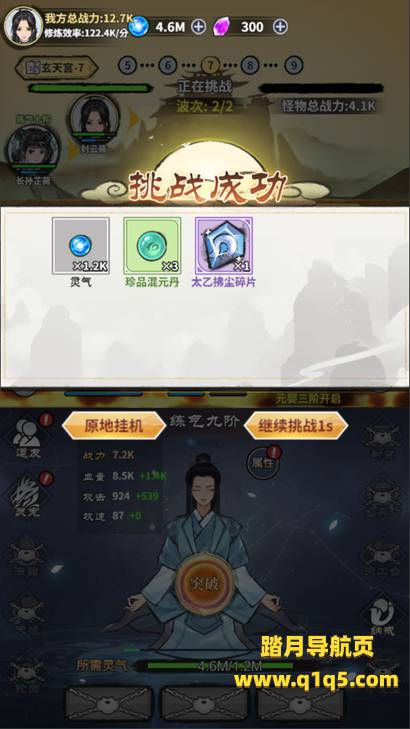Click the 所需灵气 progress bar
This screenshot has width=410, height=729.
[231, 666]
